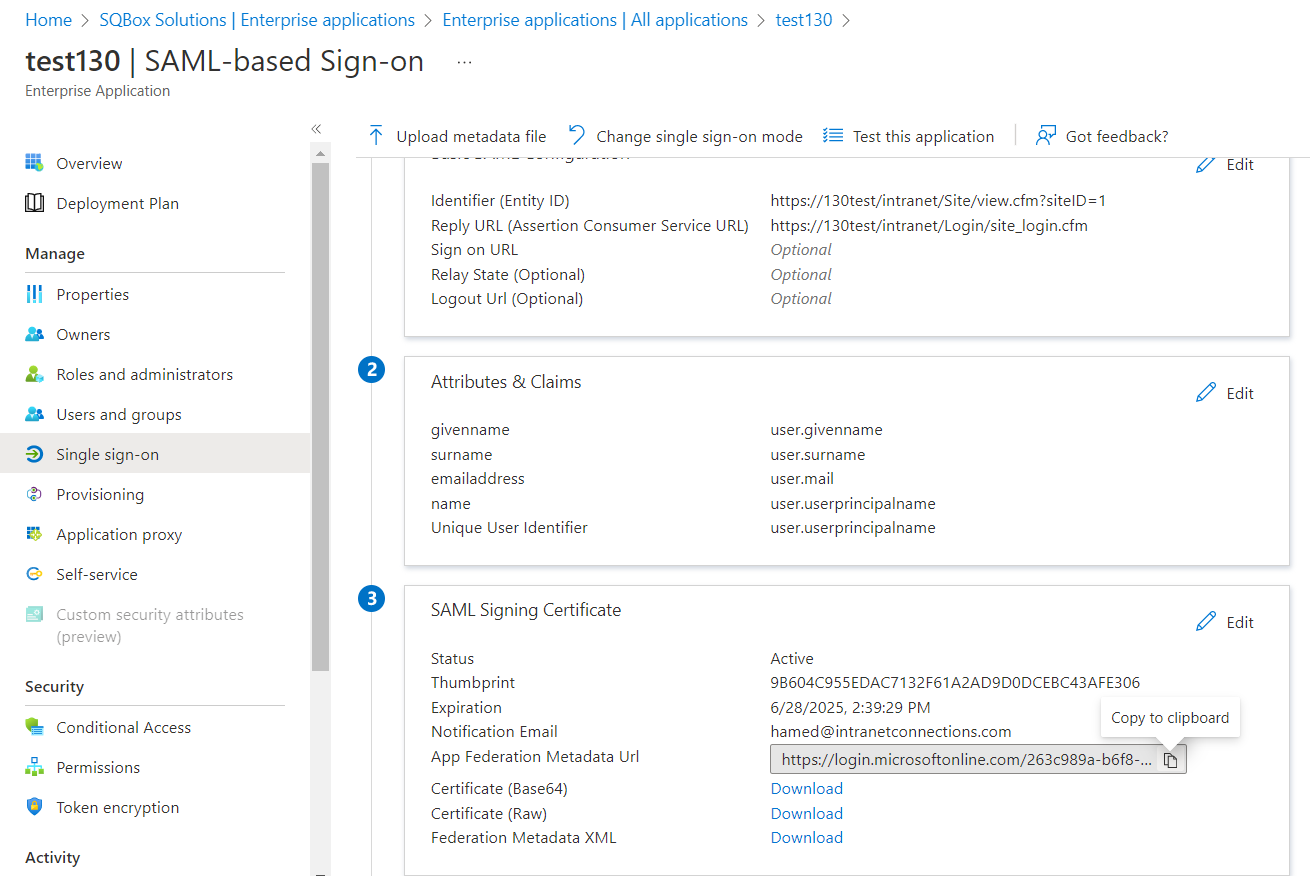Screen dimensions: 1310x876
Task: Click the Expiration date 6/28/2025 value
Action: pos(850,707)
